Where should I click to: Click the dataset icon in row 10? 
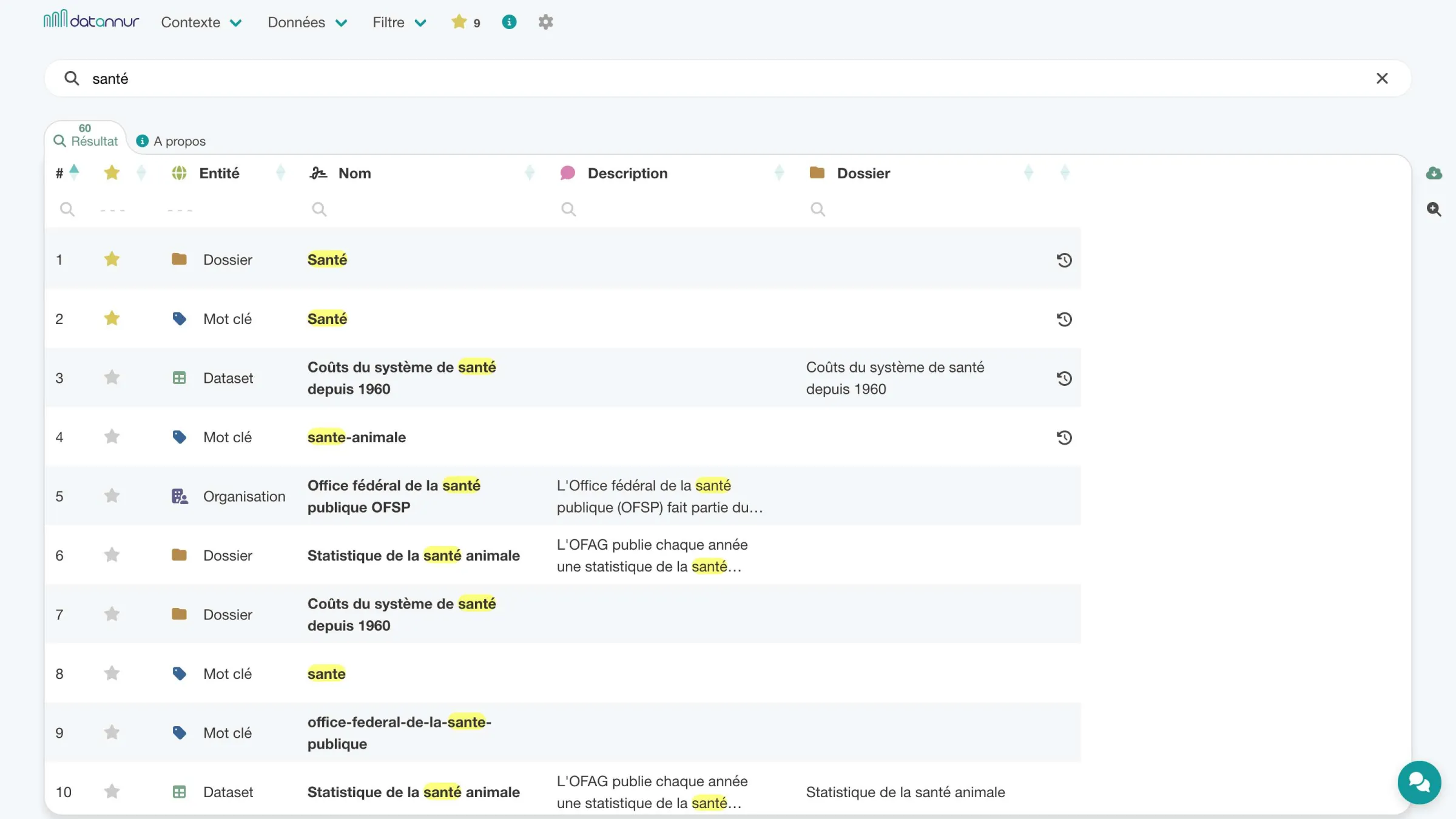point(179,792)
